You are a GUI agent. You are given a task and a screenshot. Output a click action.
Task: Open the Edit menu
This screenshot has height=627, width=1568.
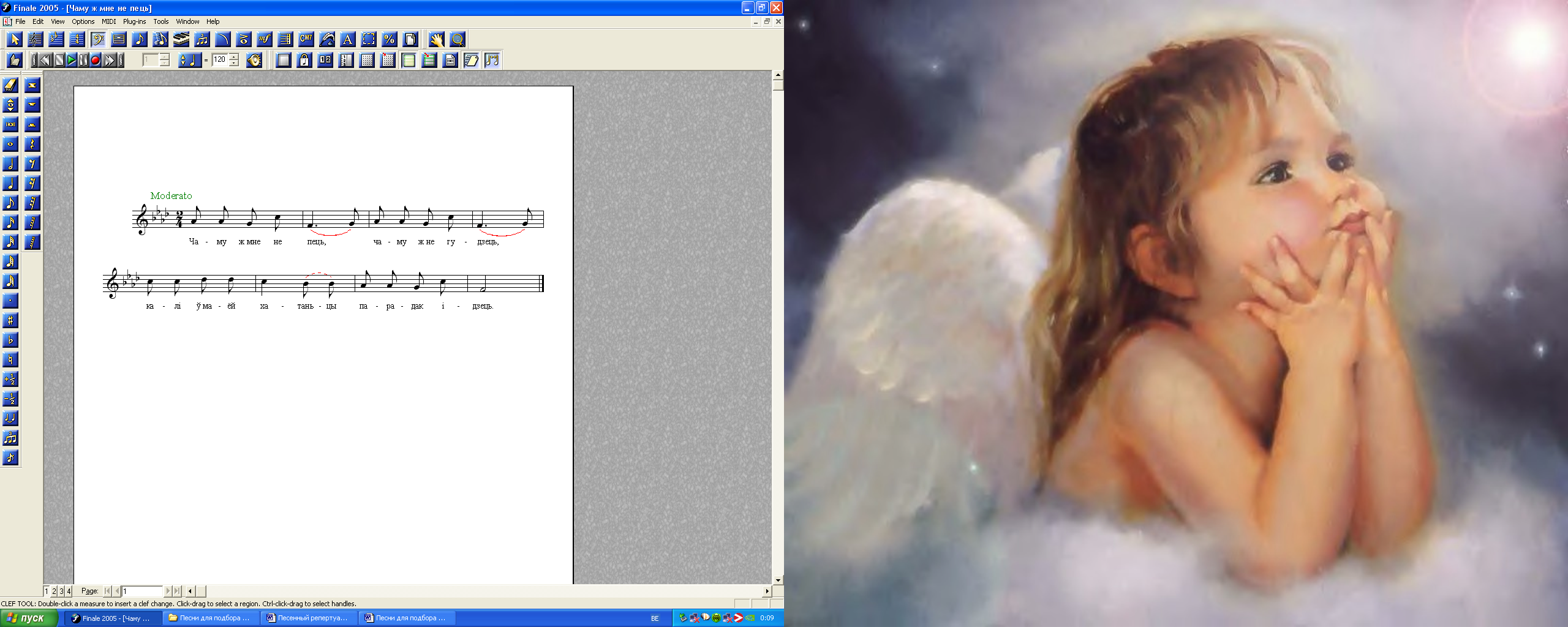tap(38, 21)
